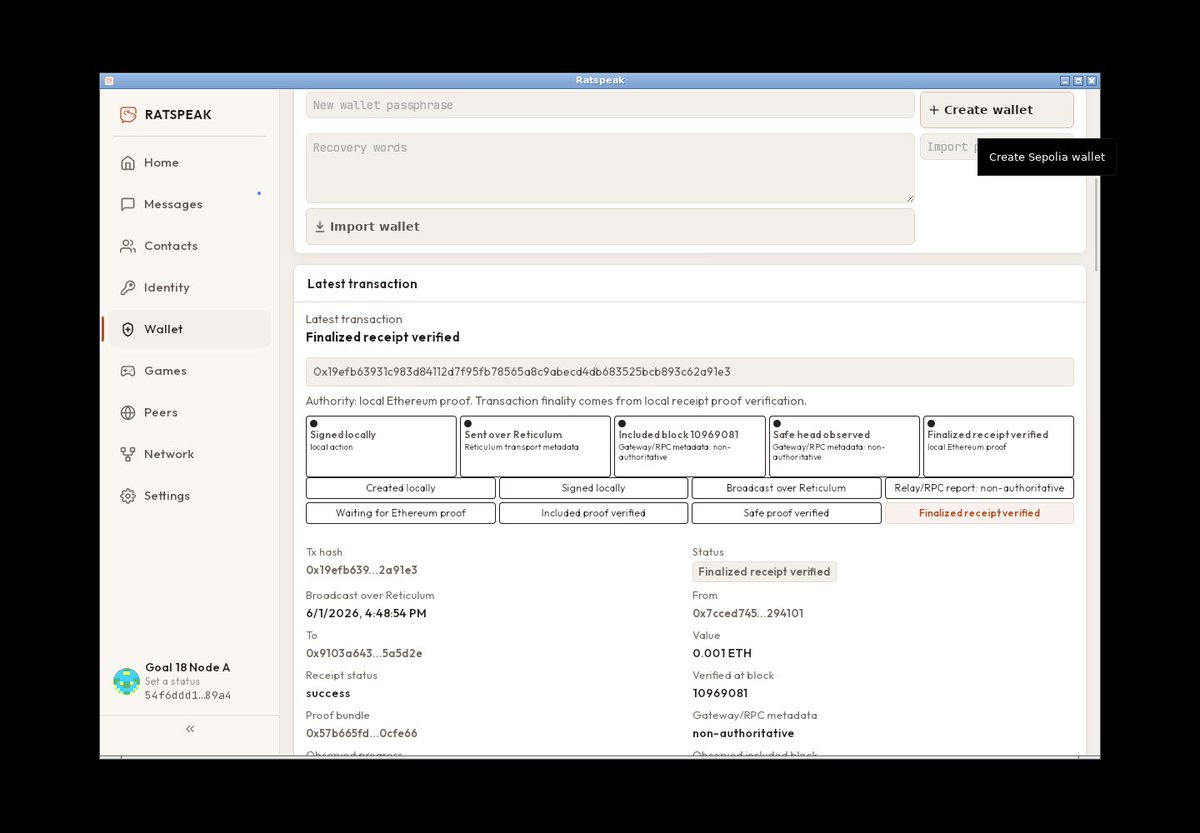This screenshot has width=1200, height=833.
Task: Click the Status badge Finalized receipt verified
Action: (x=764, y=572)
